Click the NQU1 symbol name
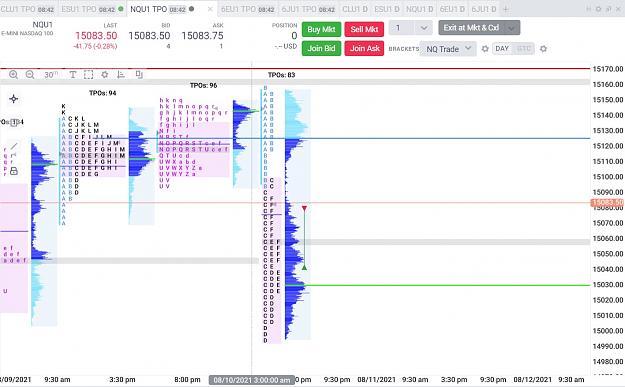 [42, 25]
